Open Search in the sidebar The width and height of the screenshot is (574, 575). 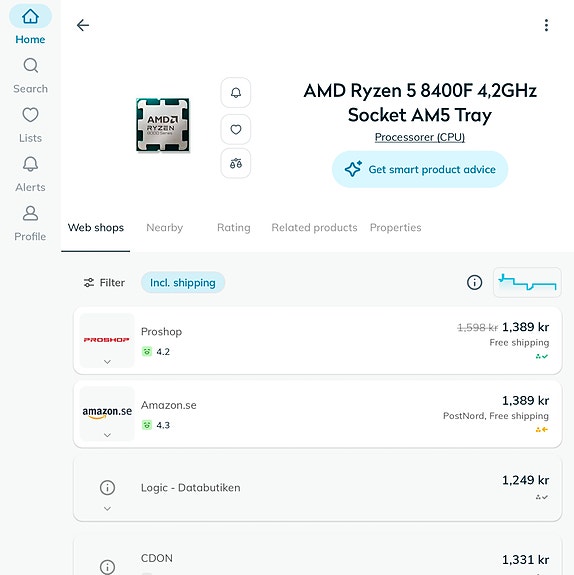click(30, 76)
